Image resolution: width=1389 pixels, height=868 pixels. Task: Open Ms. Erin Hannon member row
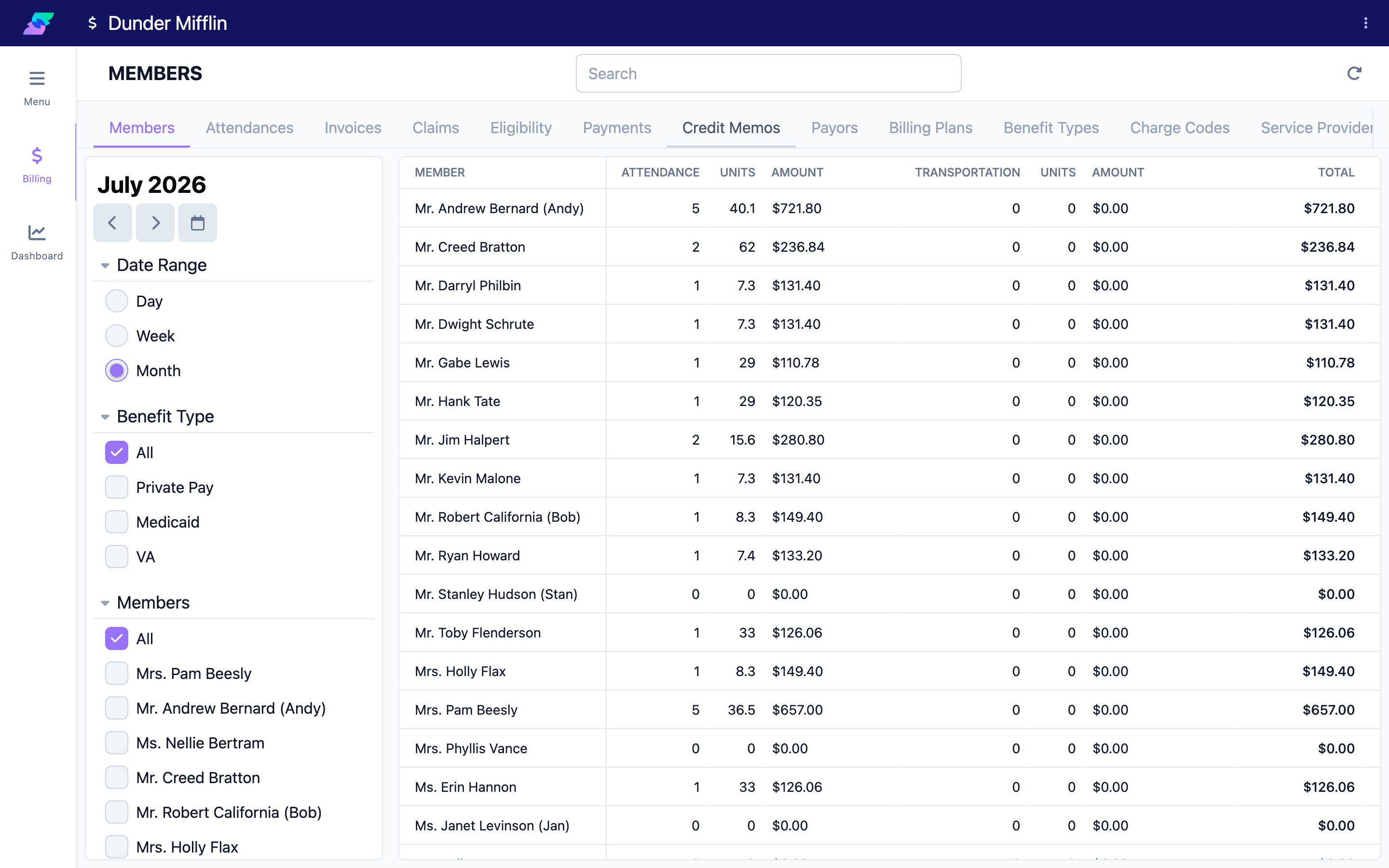(x=889, y=787)
